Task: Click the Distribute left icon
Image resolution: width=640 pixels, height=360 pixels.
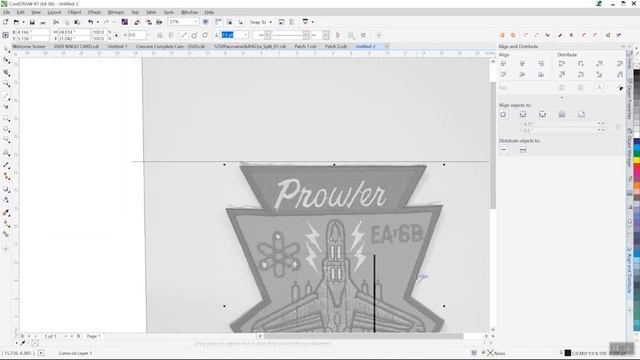Action: 562,64
